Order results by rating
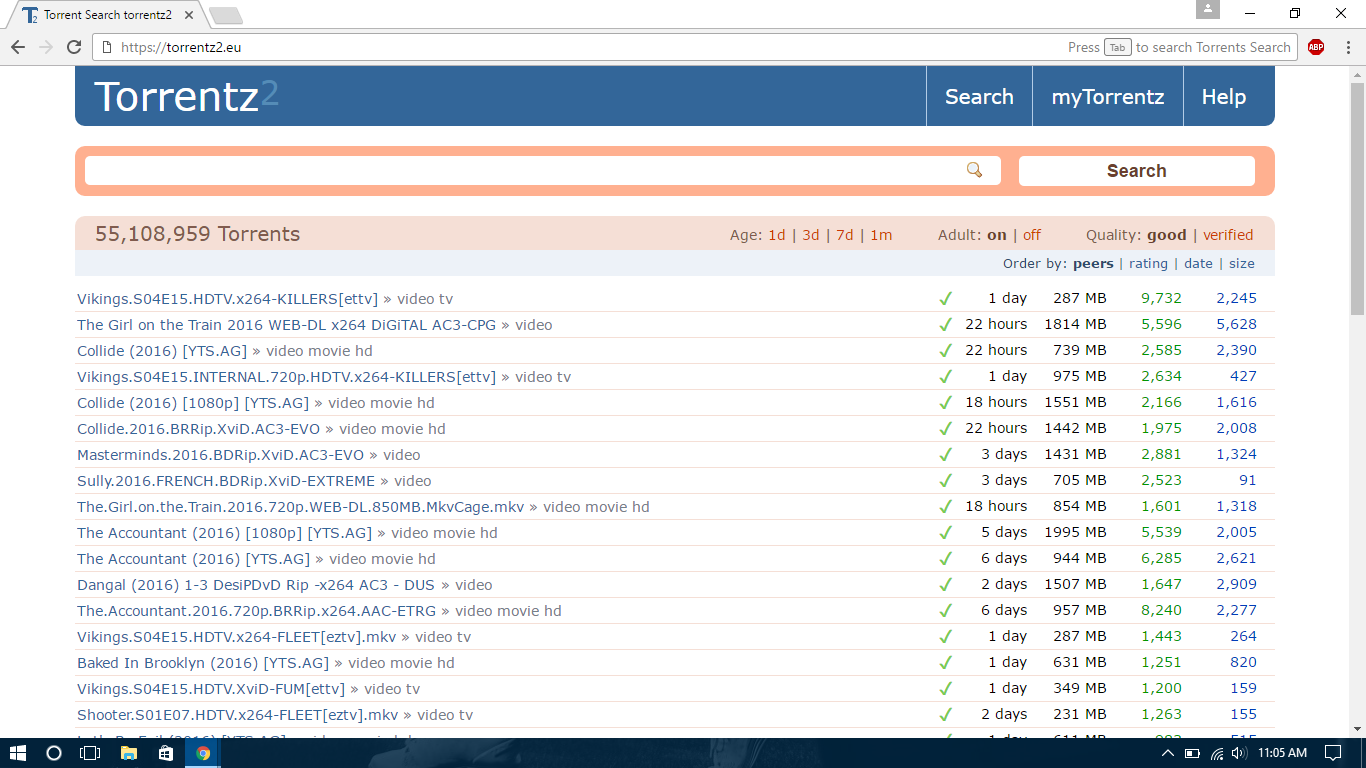This screenshot has width=1366, height=768. (x=1148, y=264)
